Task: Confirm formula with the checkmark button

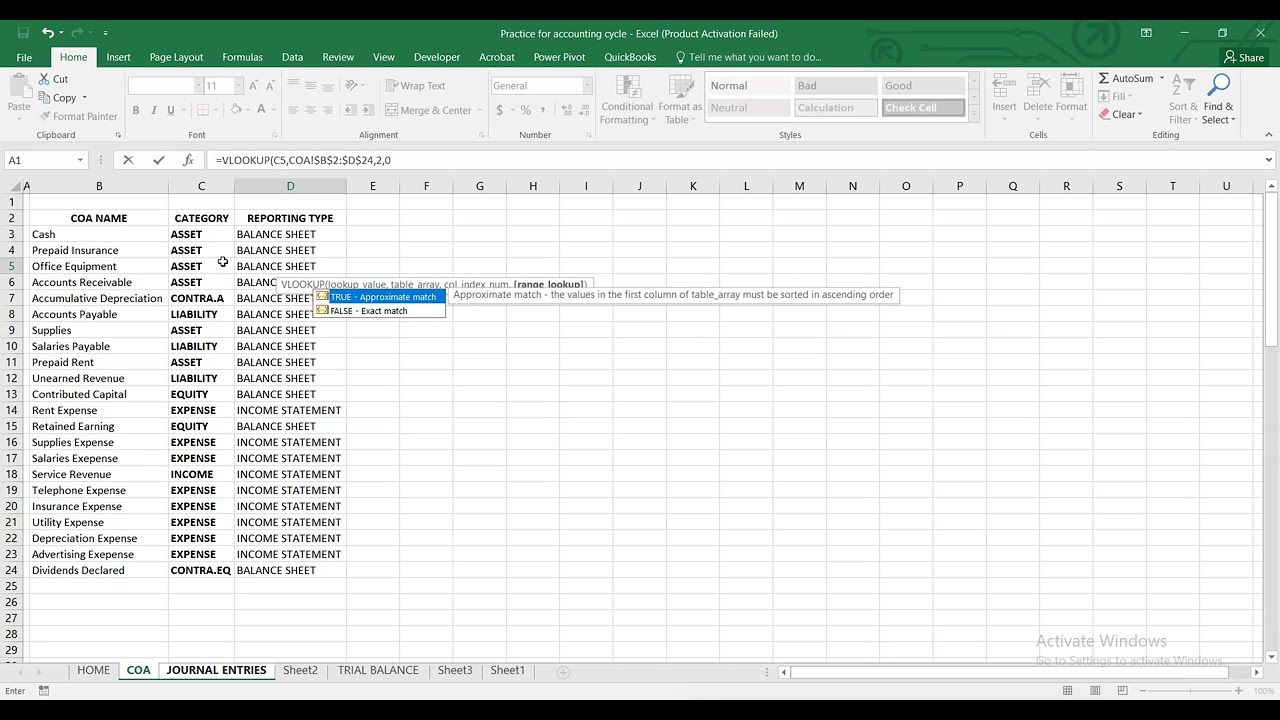Action: tap(158, 160)
